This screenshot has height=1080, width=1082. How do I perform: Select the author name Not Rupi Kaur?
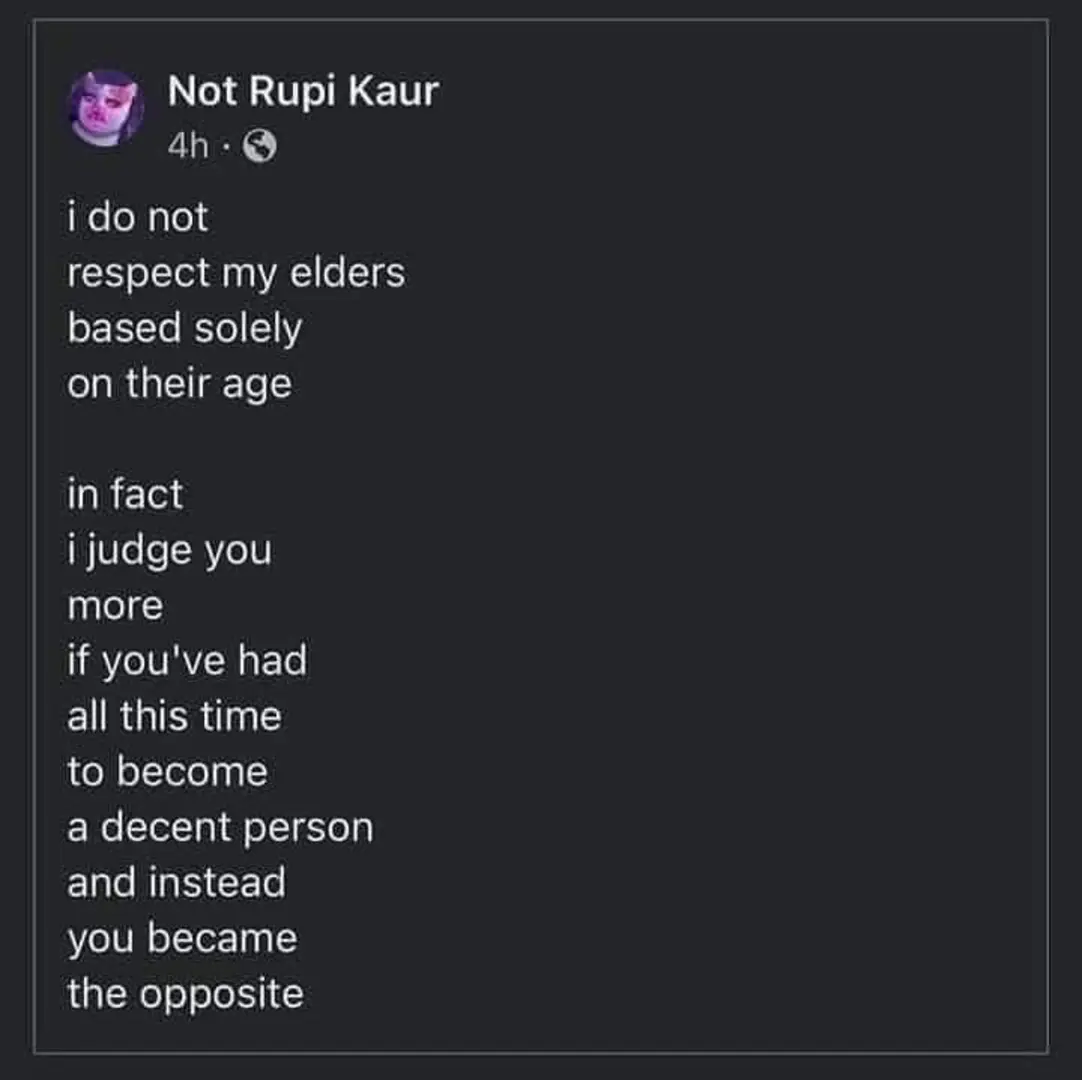[x=303, y=90]
